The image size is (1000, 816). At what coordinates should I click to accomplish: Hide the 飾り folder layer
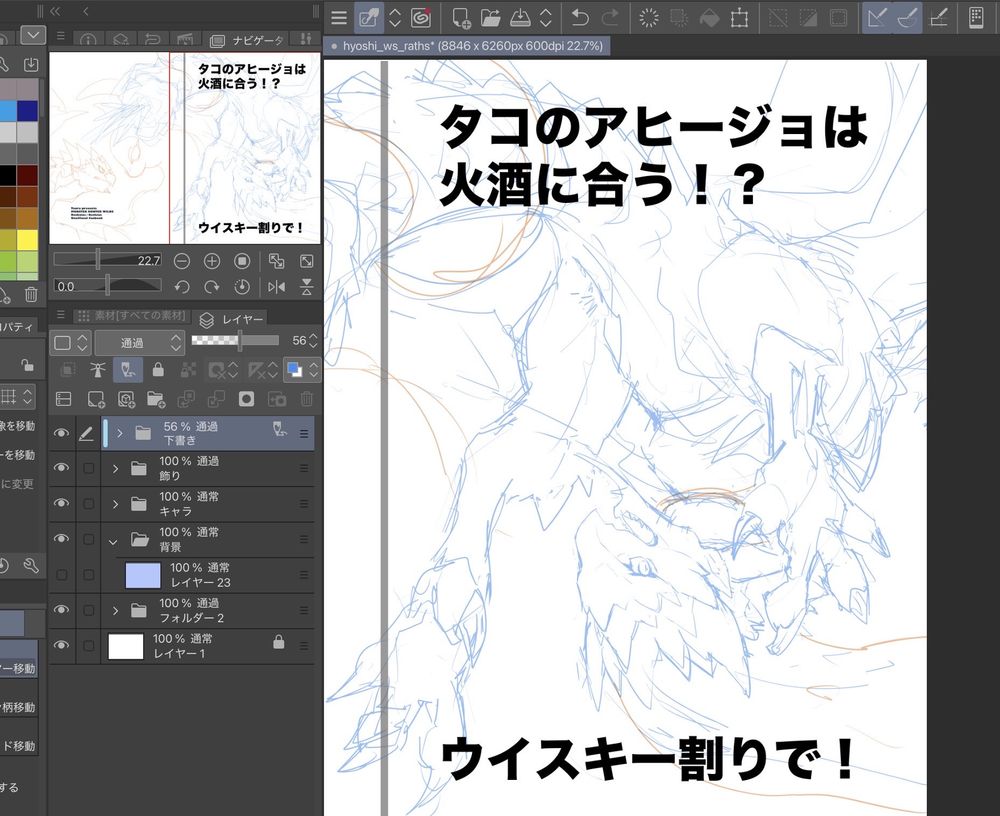click(x=61, y=468)
